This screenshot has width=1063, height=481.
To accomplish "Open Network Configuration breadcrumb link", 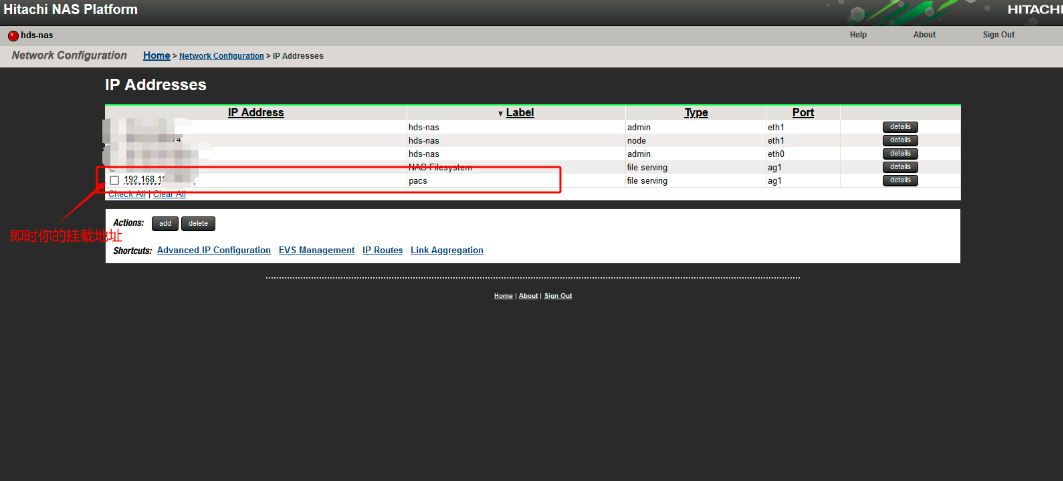I will pos(222,56).
